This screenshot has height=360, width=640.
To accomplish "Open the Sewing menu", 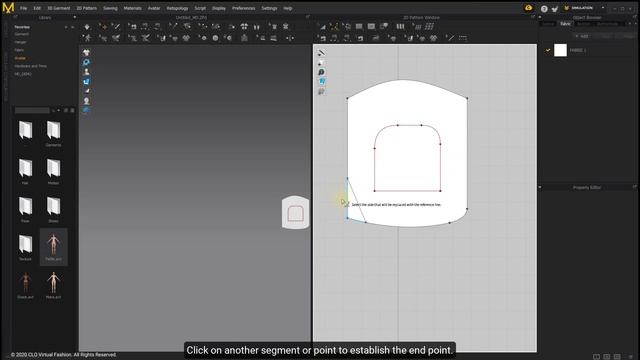I will pos(110,8).
